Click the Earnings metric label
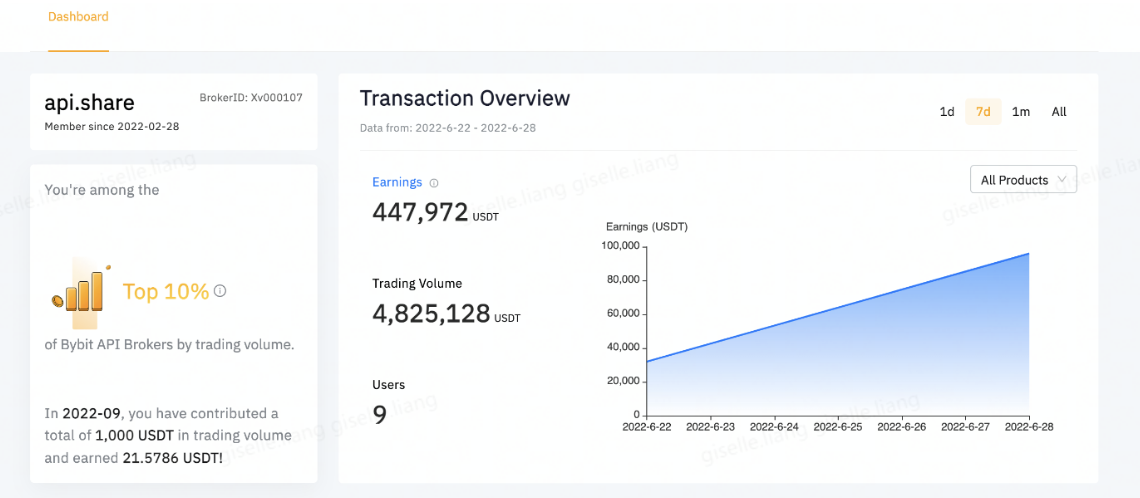 tap(397, 182)
